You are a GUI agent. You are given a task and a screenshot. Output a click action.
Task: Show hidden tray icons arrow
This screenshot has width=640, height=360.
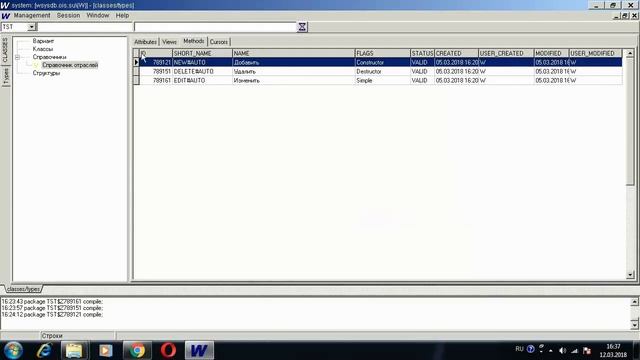tap(551, 351)
